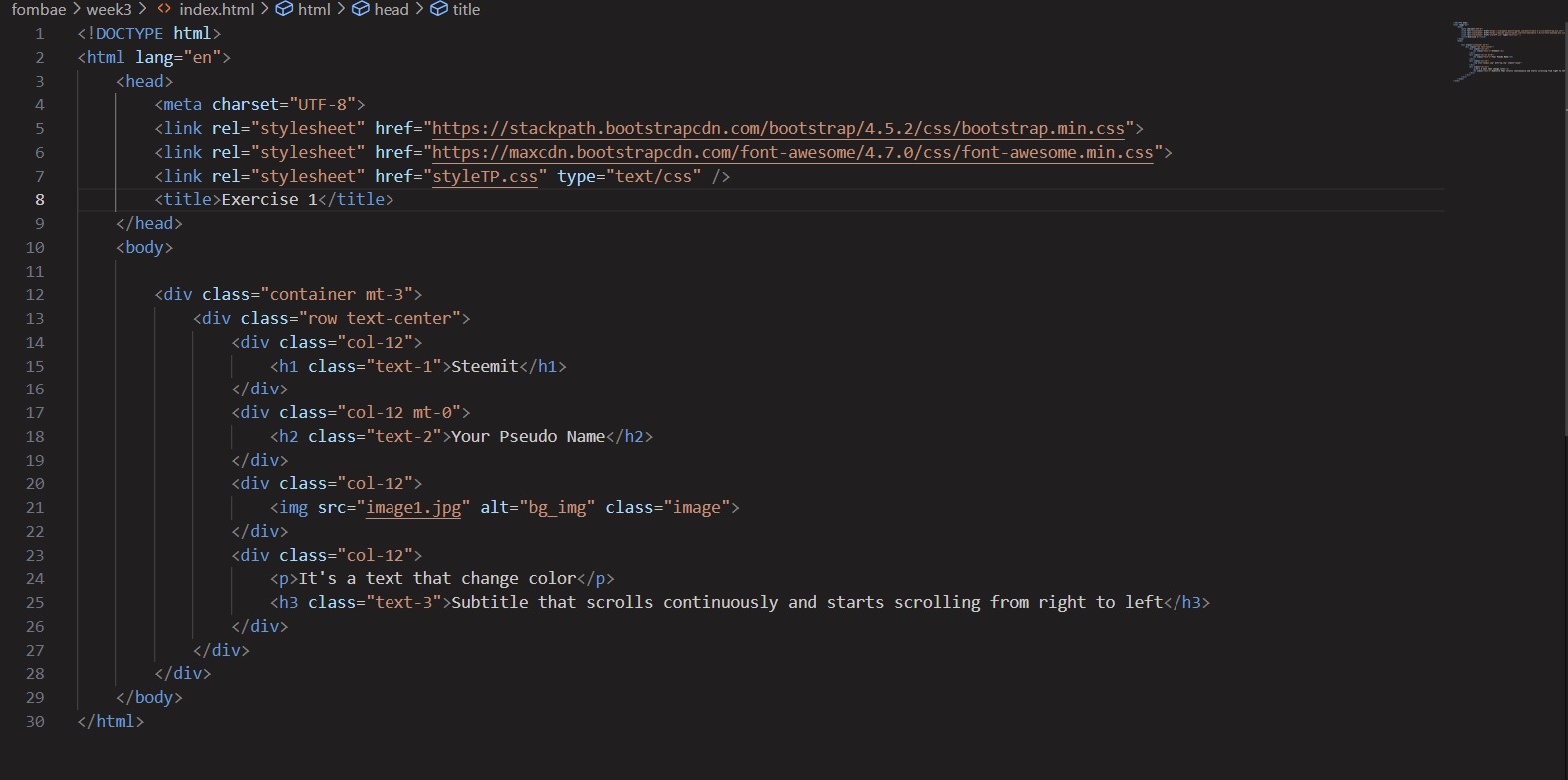Image resolution: width=1568 pixels, height=780 pixels.
Task: Place cursor in the "Steemit" heading text
Action: 485,366
